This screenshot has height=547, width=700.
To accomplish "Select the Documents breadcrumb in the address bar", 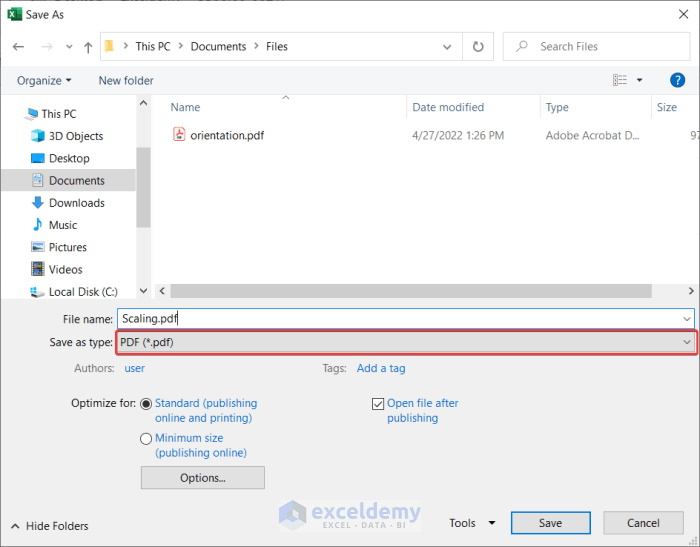I will point(218,46).
